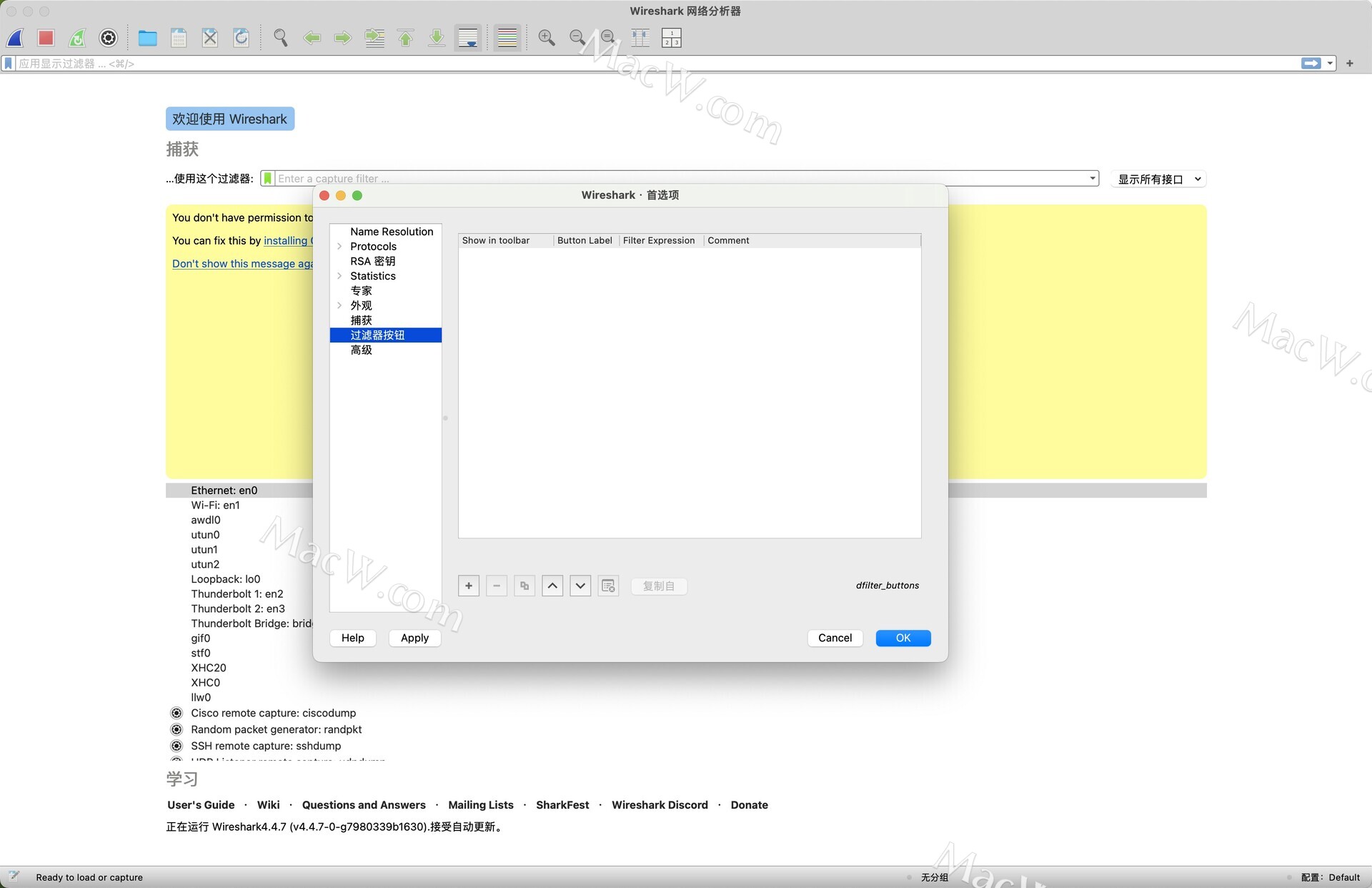The width and height of the screenshot is (1372, 888).
Task: Click the close capture file icon
Action: [210, 37]
